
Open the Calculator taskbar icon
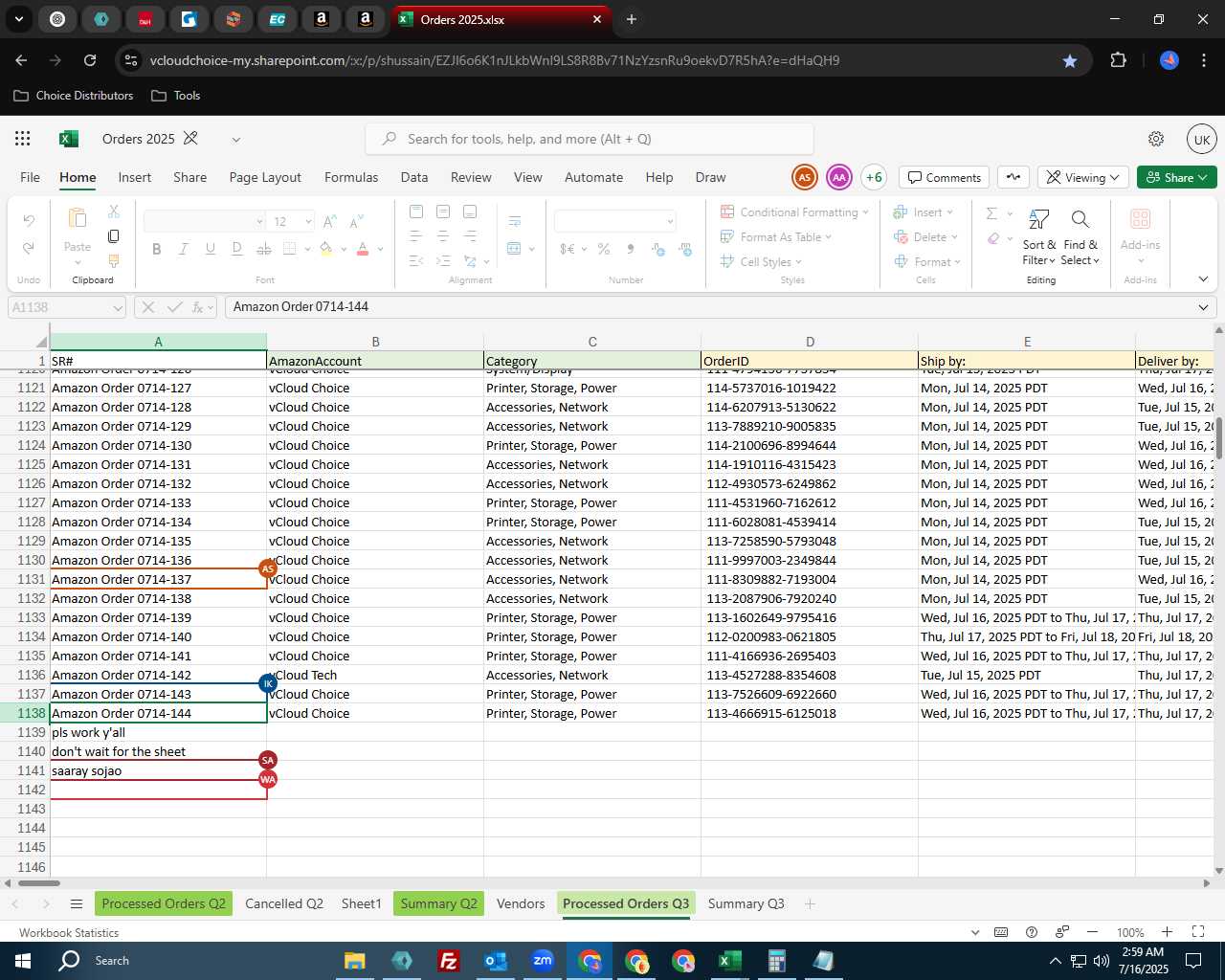[x=777, y=961]
